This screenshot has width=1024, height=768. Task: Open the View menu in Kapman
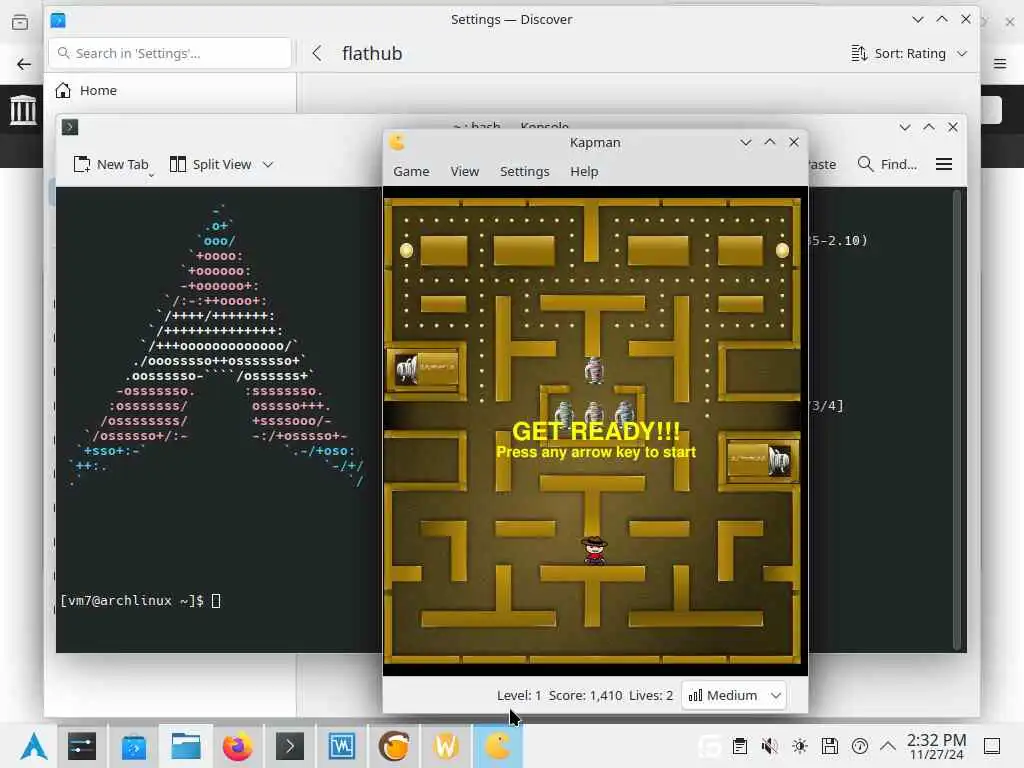(464, 171)
